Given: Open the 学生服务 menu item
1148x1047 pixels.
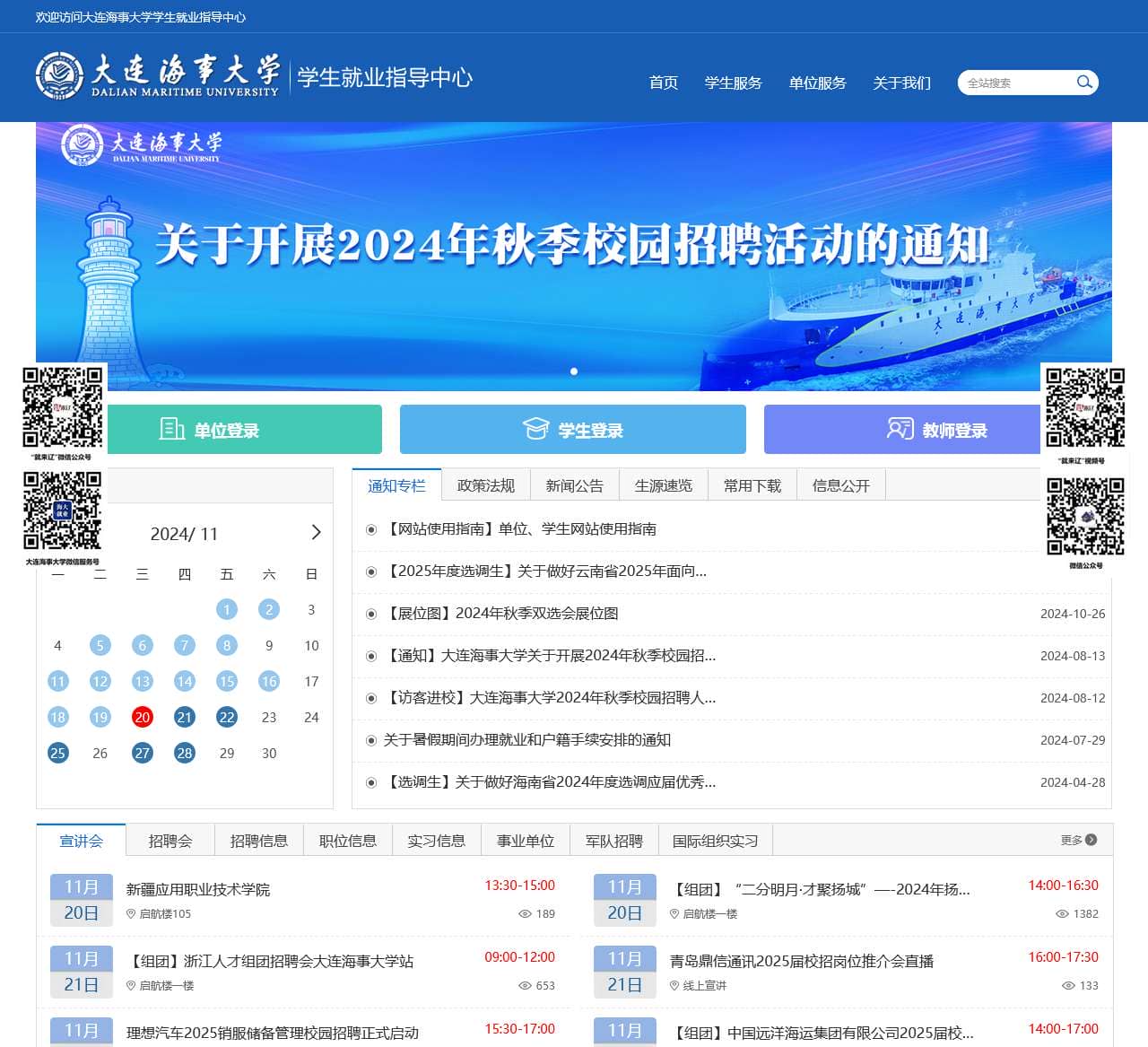Looking at the screenshot, I should (x=734, y=83).
